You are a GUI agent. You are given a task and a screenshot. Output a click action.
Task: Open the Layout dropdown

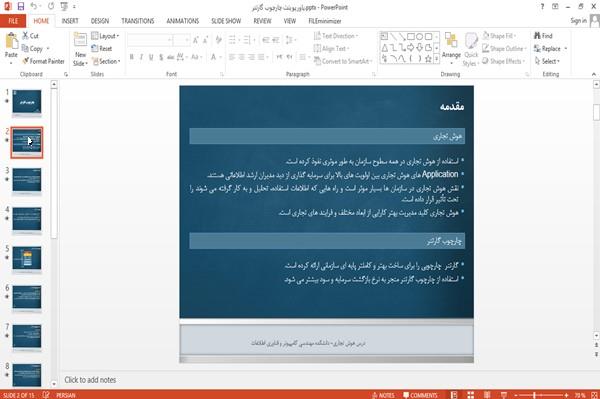105,36
